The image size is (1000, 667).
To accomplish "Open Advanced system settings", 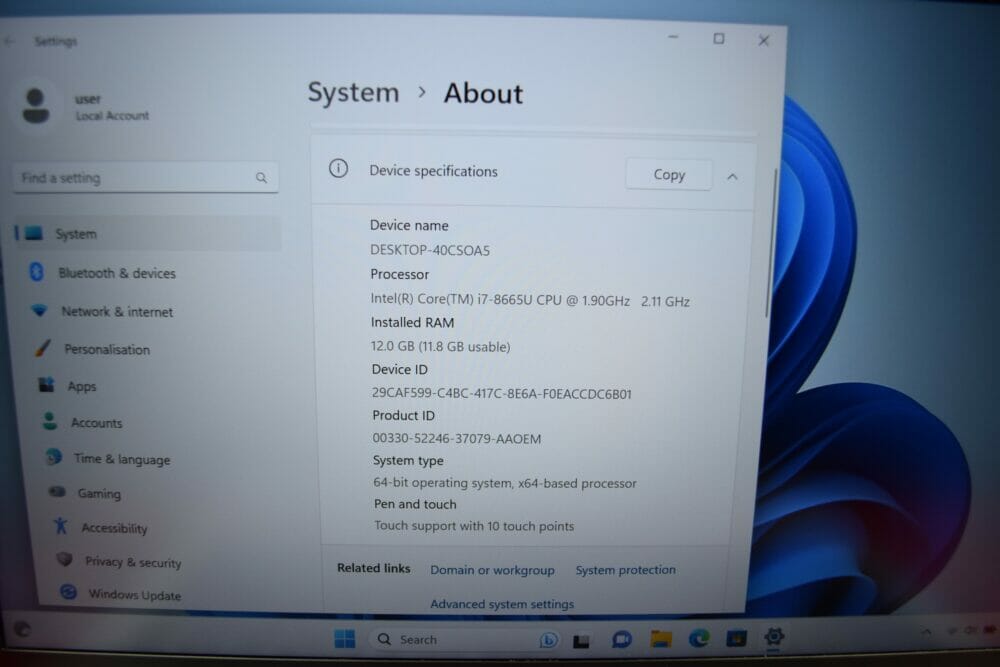I will pyautogui.click(x=502, y=604).
